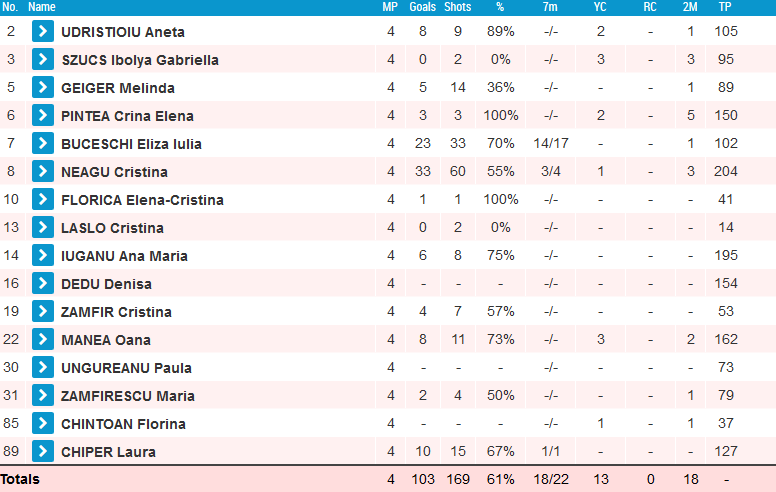Screen dimensions: 776x492
Task: Click the blue chevron next to PINTEA Crina Elena
Action: pos(43,115)
